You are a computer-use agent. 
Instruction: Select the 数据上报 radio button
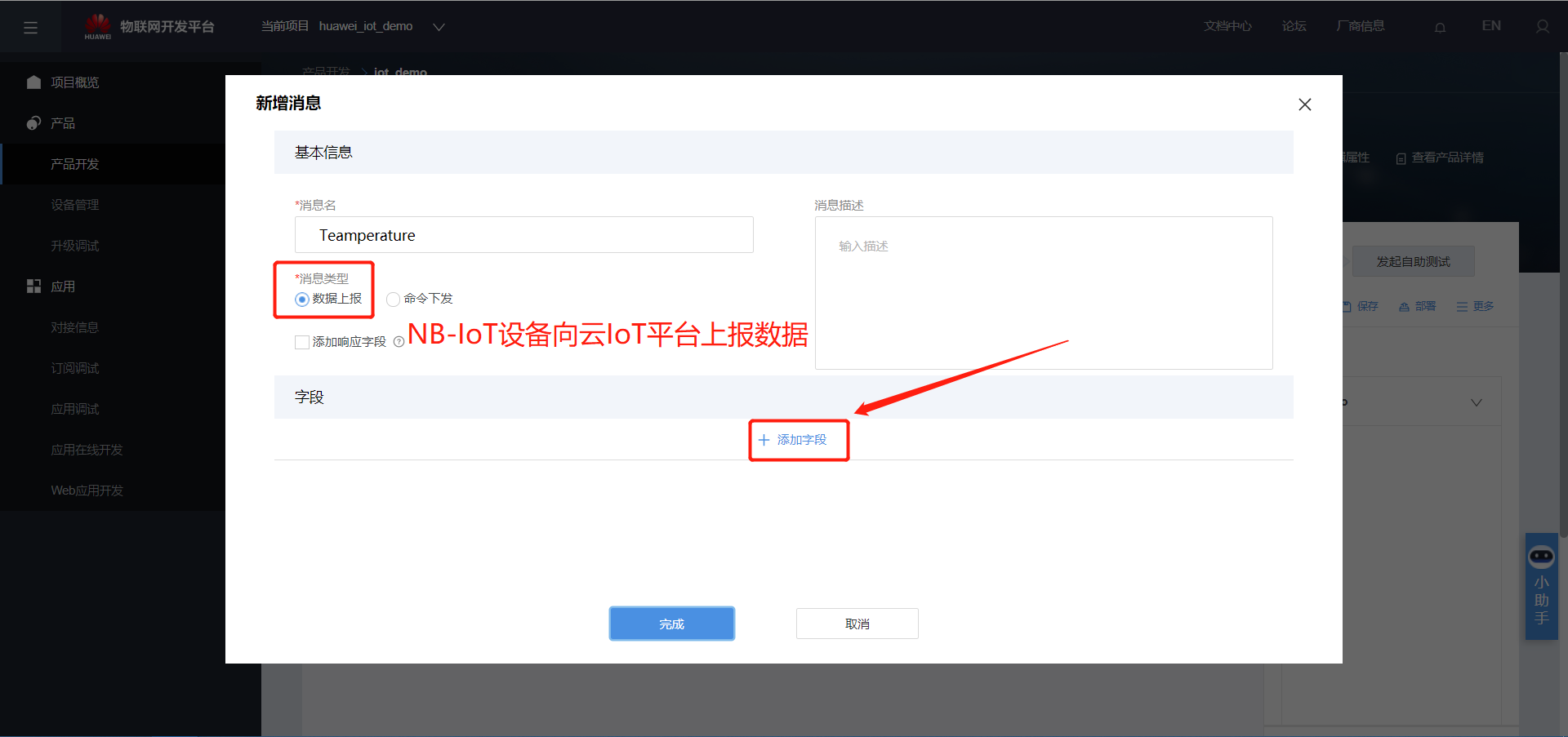coord(302,300)
